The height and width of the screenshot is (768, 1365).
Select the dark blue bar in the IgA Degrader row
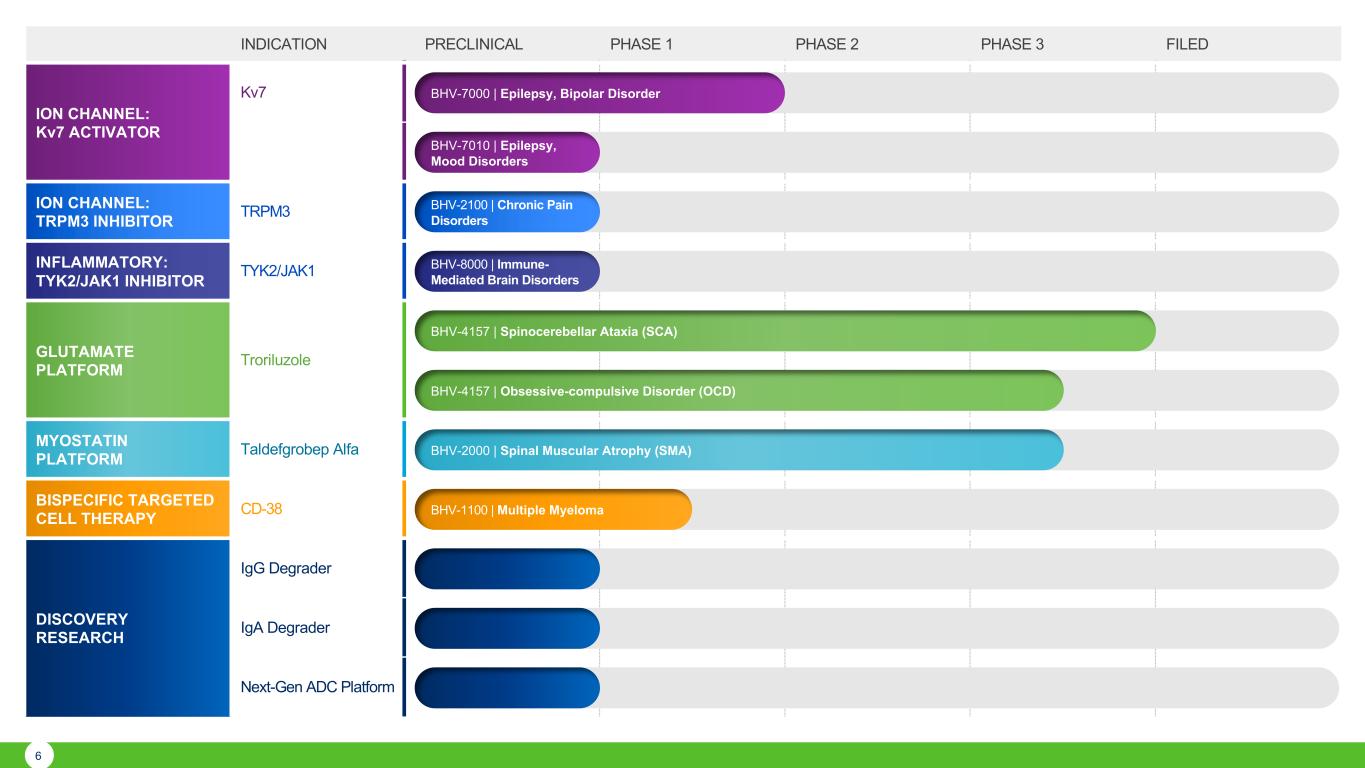point(507,628)
